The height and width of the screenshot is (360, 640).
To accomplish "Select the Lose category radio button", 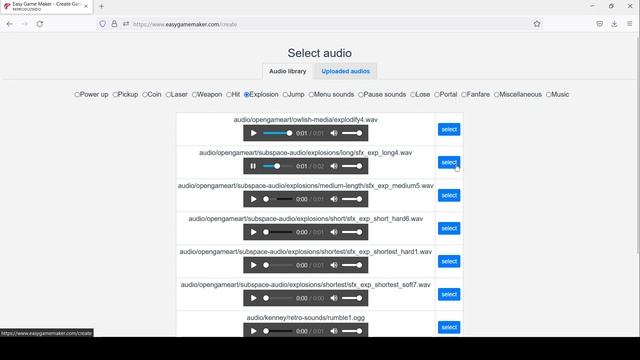I will (x=413, y=95).
